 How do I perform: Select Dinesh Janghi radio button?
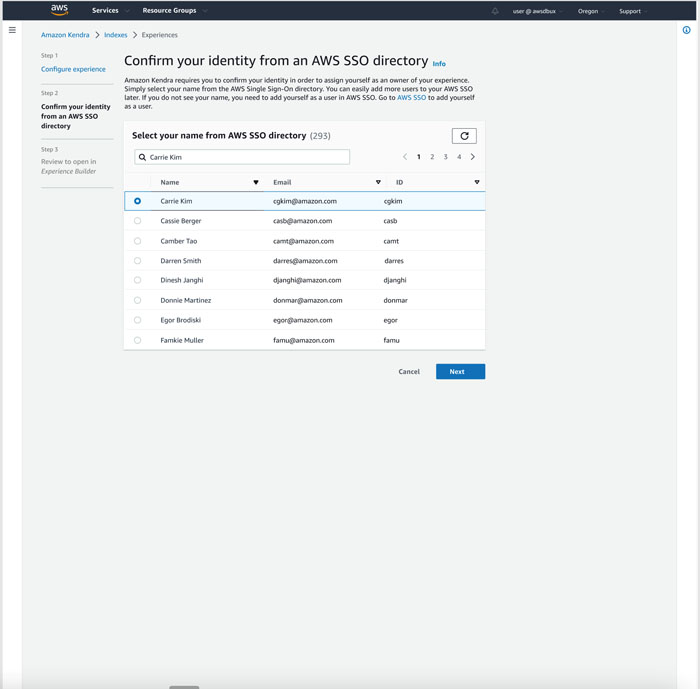point(138,280)
